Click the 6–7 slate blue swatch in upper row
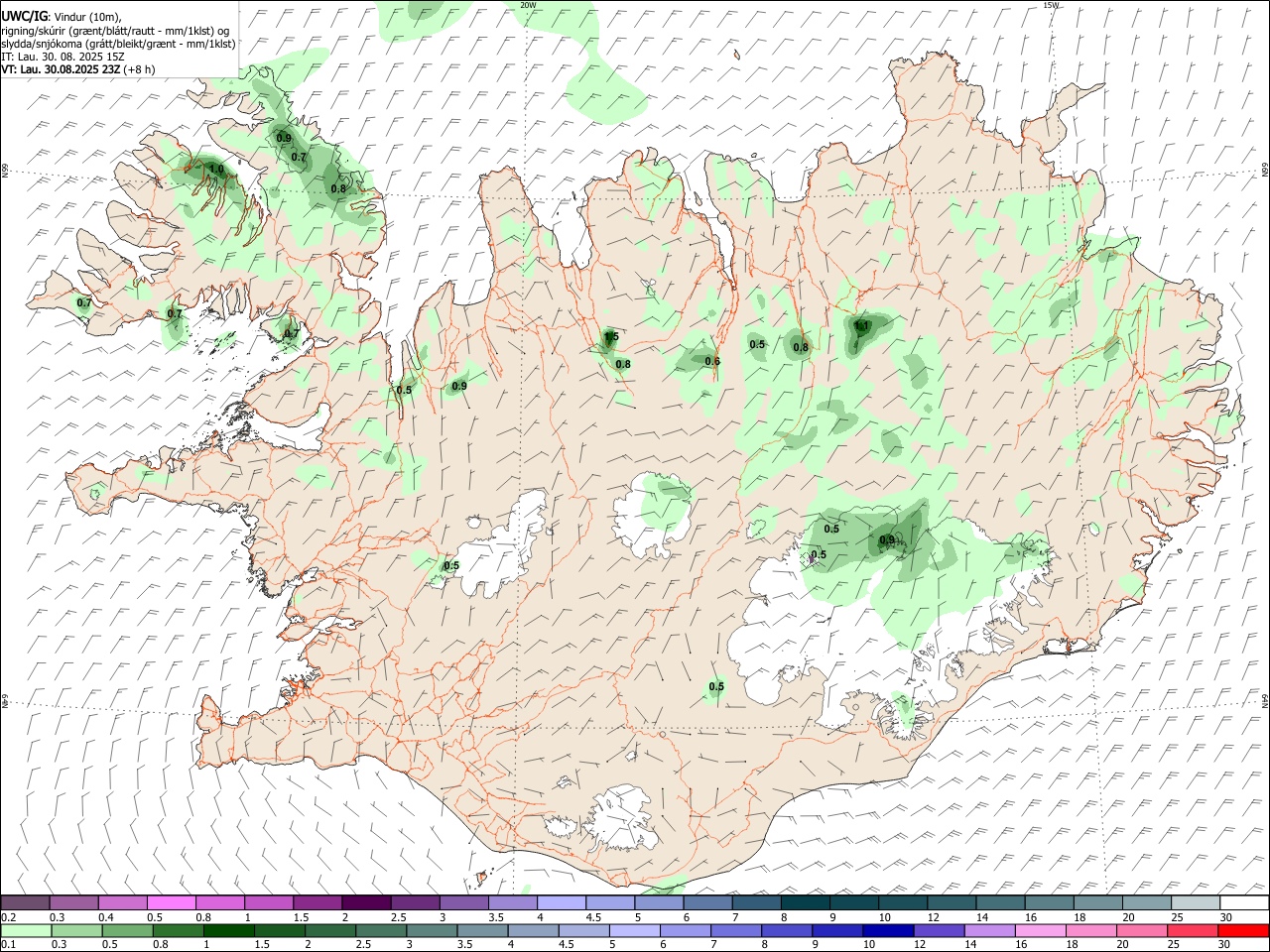 click(x=708, y=903)
